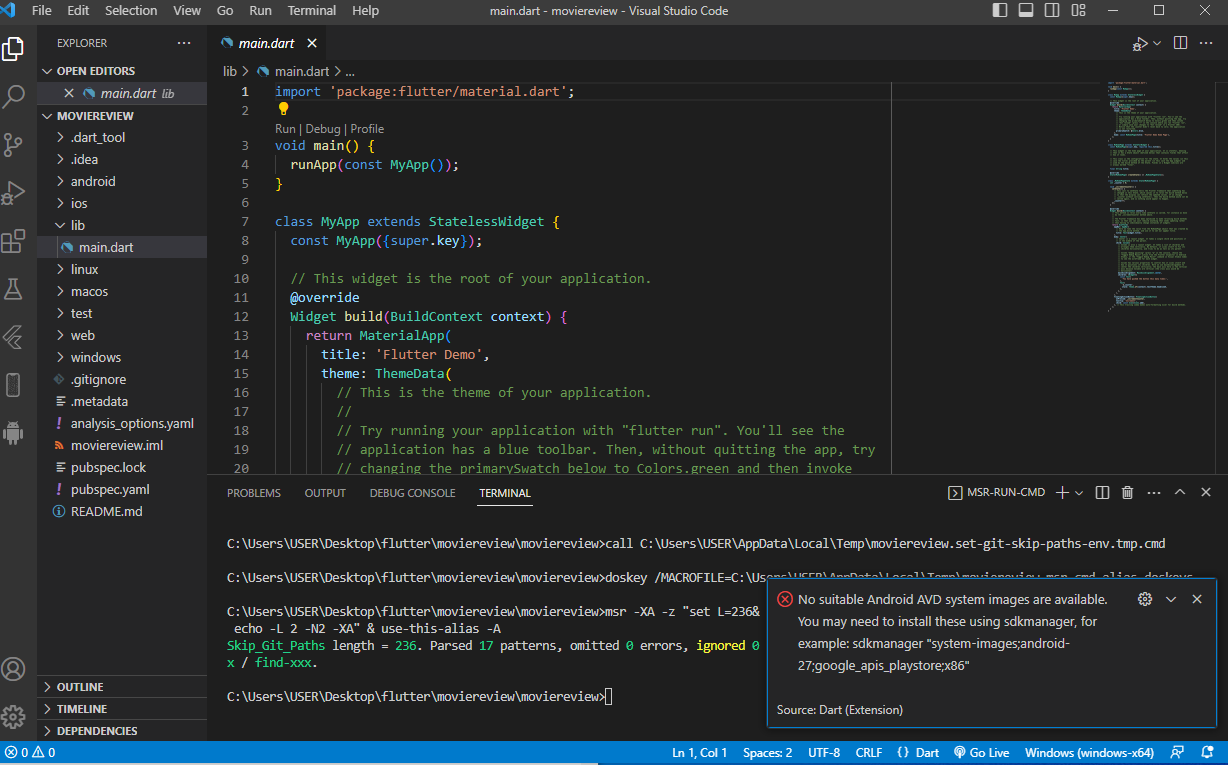Open the Manage gear in activity bar
Viewport: 1228px width, 765px height.
coord(13,717)
